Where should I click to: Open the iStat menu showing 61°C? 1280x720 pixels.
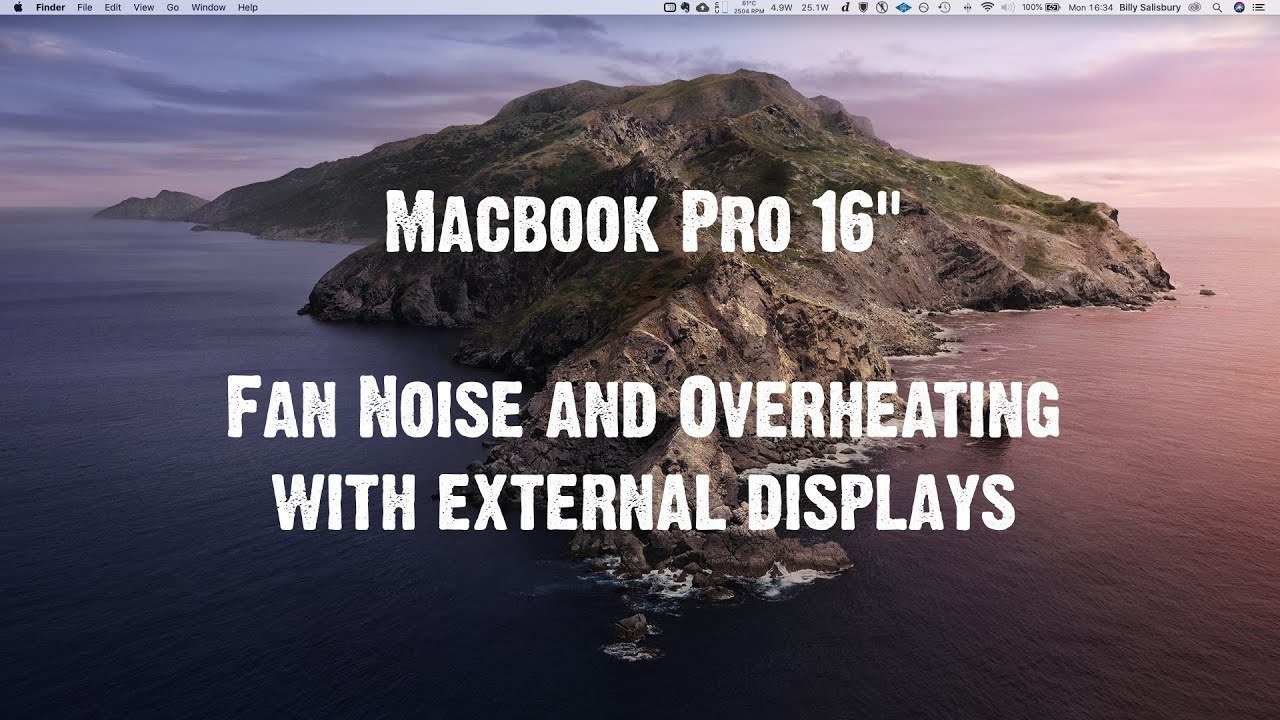(748, 8)
